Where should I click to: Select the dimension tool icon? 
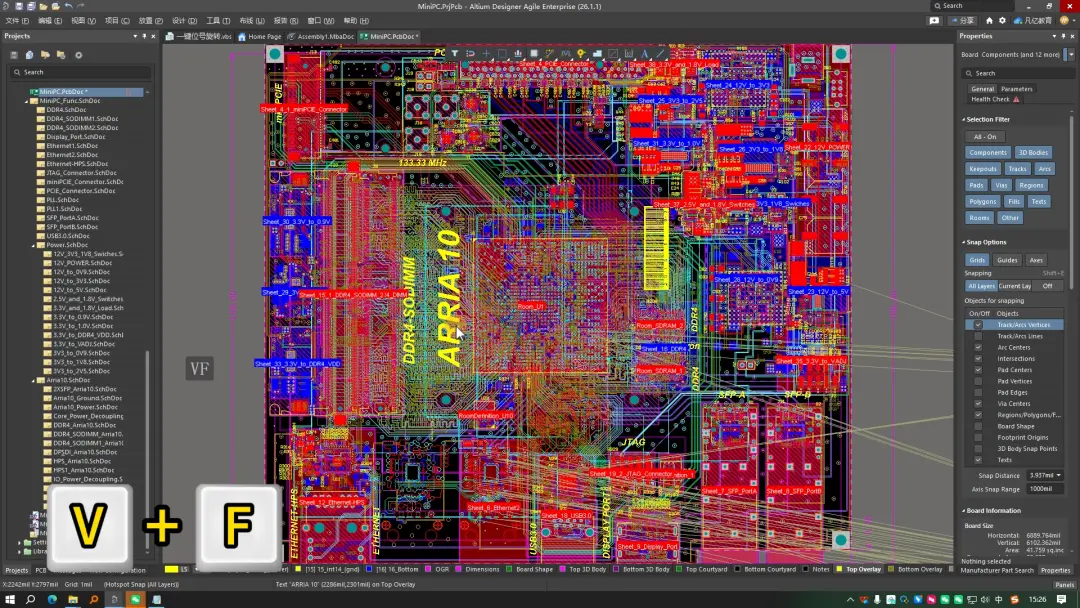coord(629,53)
